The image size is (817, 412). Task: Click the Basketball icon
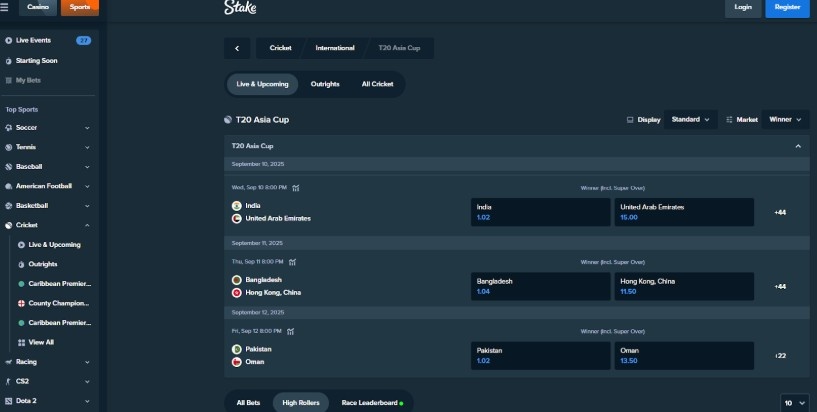(8, 206)
